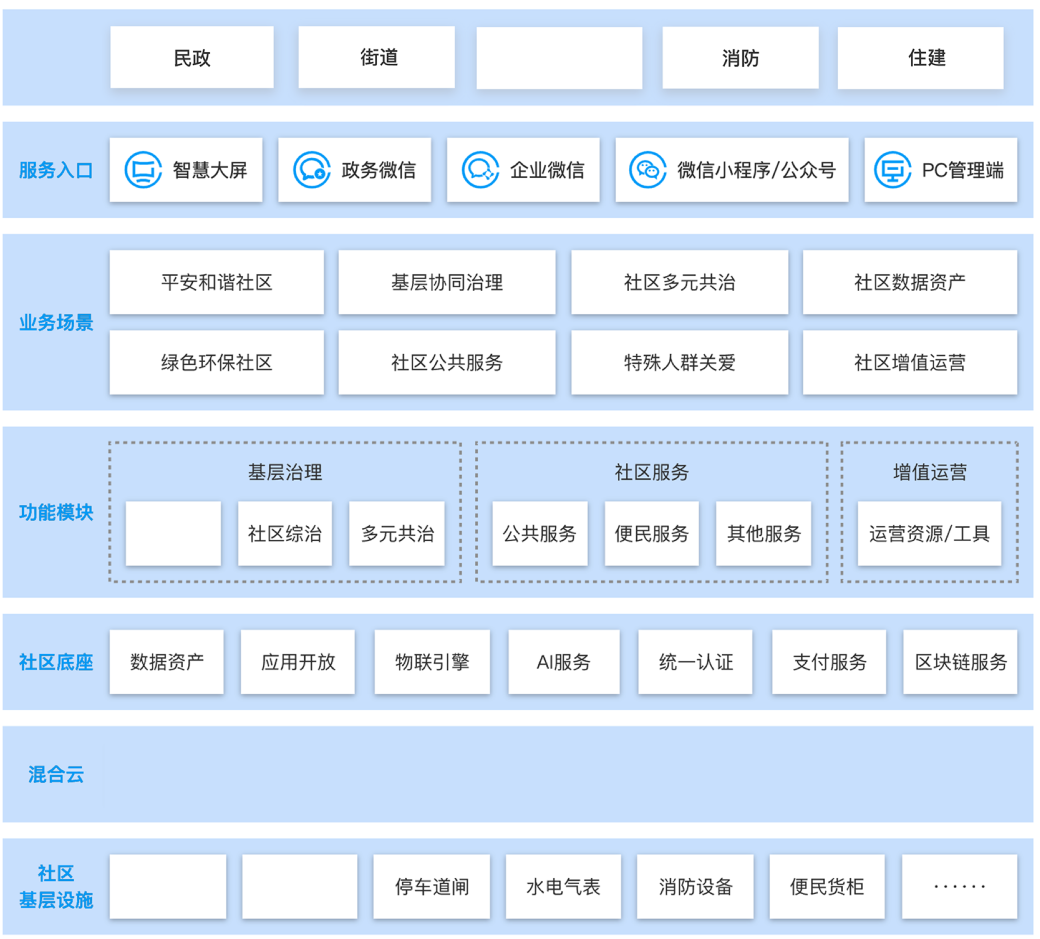Viewport: 1040px width, 939px height.
Task: Click the WeChat mini program icon
Action: pos(648,170)
